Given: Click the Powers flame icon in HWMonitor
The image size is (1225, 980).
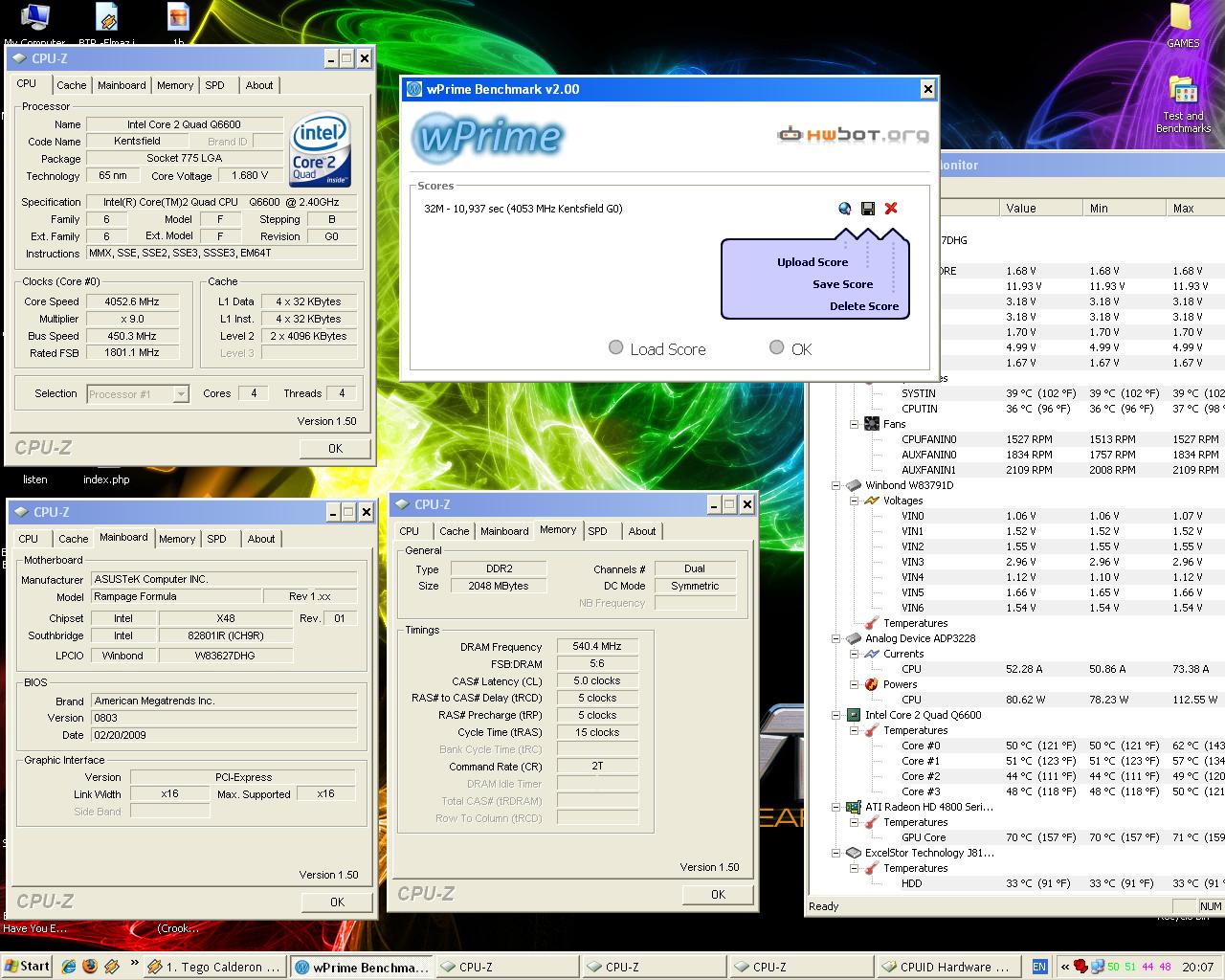Looking at the screenshot, I should [x=872, y=684].
